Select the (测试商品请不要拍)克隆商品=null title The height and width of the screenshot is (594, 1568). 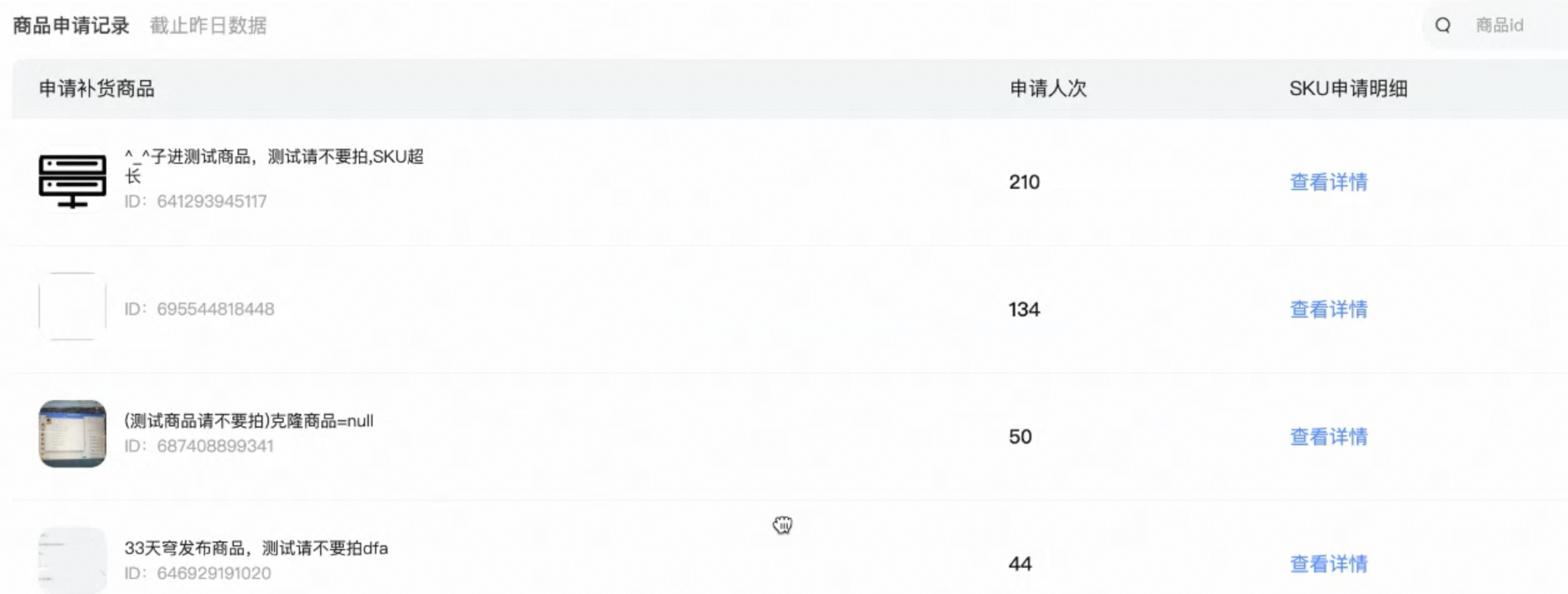(249, 421)
